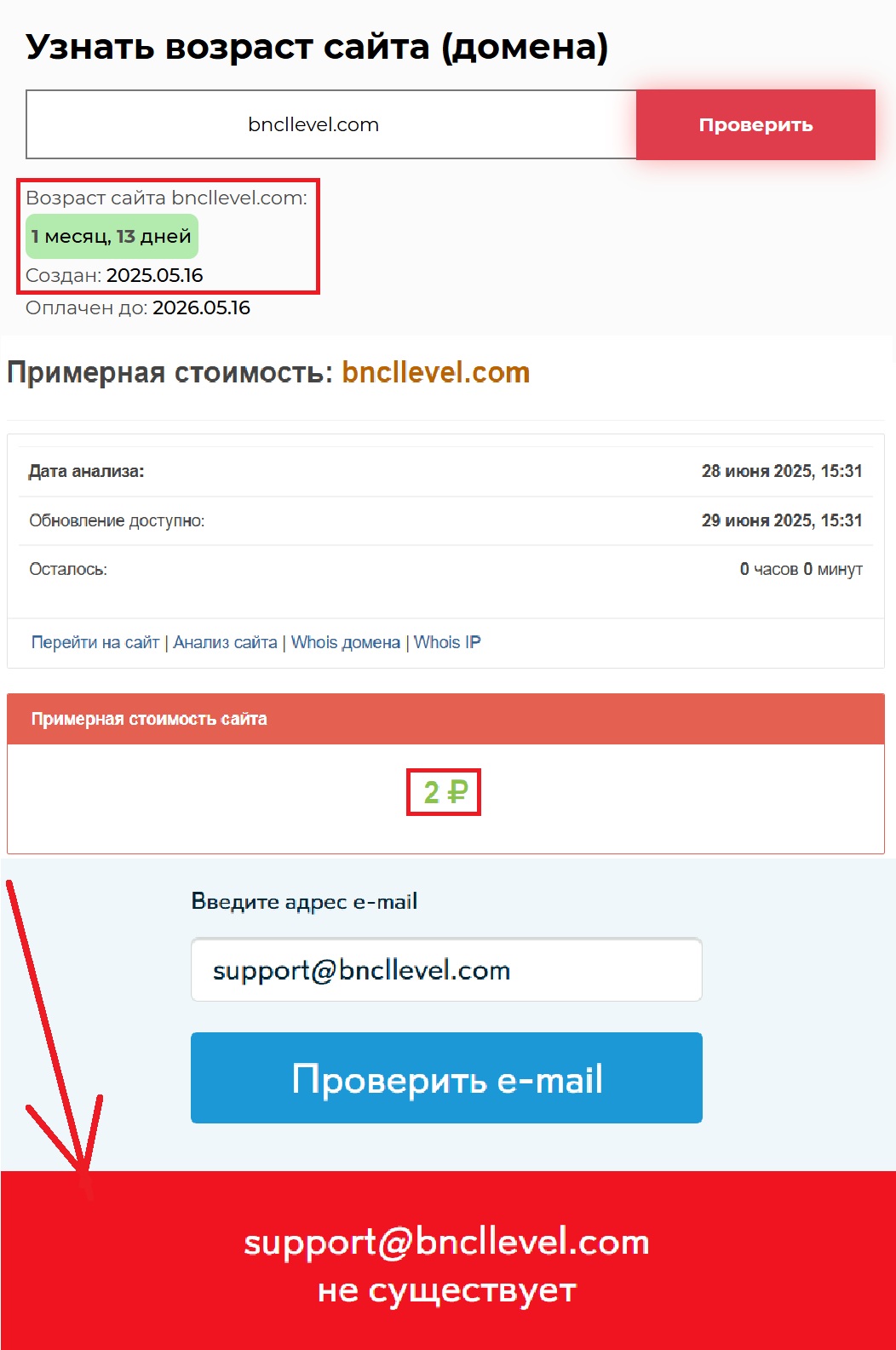This screenshot has height=1350, width=896.
Task: Open the 'Whois домена' link
Action: pos(346,642)
